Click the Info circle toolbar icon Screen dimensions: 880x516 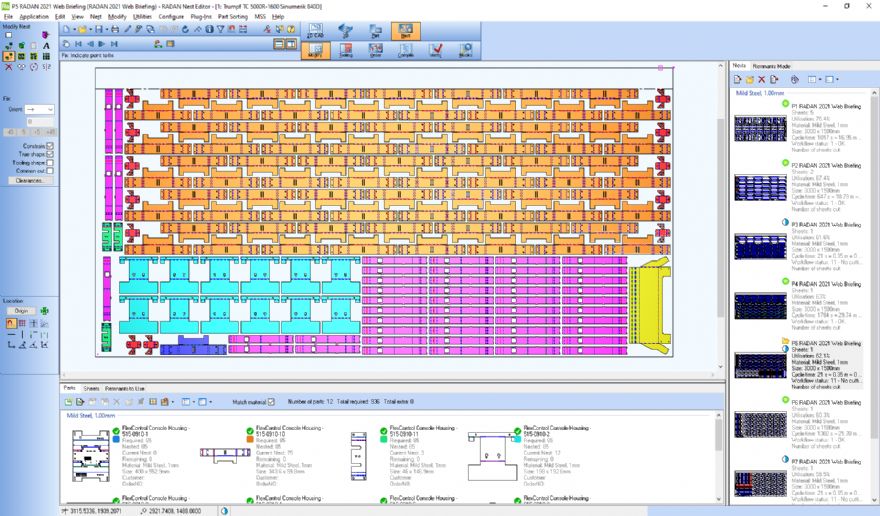click(209, 29)
